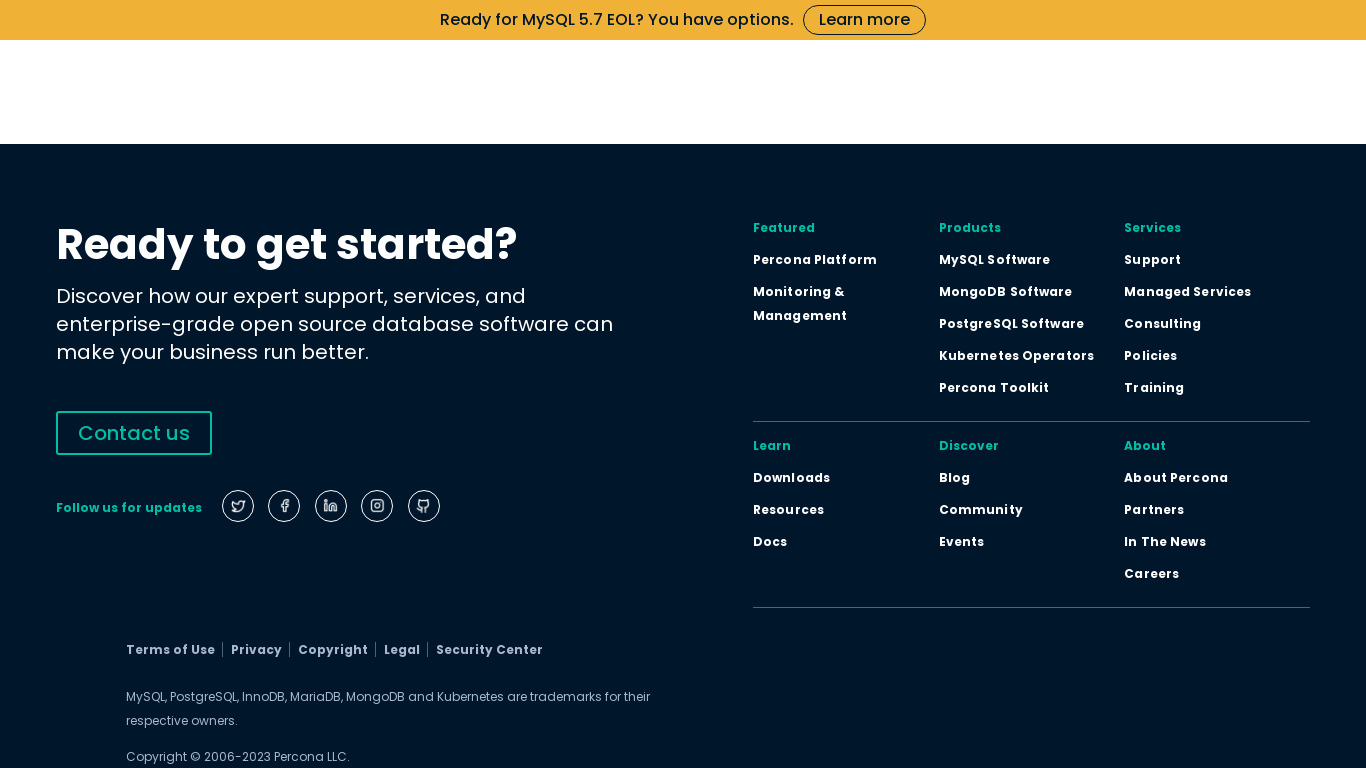View the Copyright link
This screenshot has height=768, width=1366.
(x=333, y=650)
